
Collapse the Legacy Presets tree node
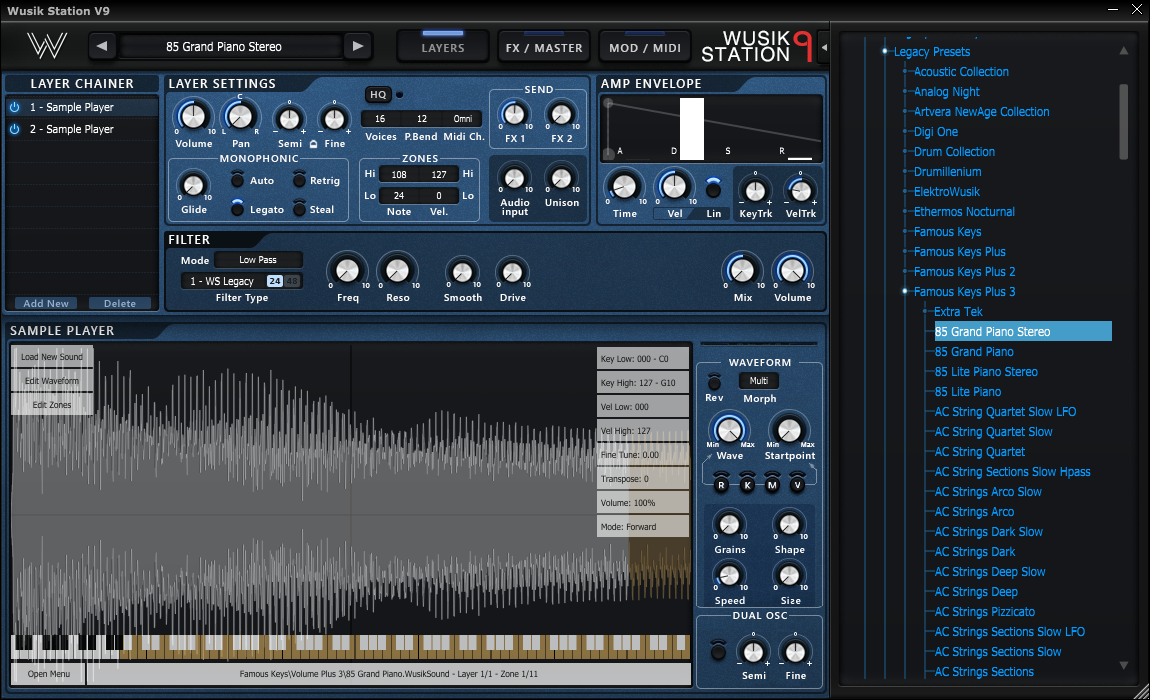(x=885, y=51)
